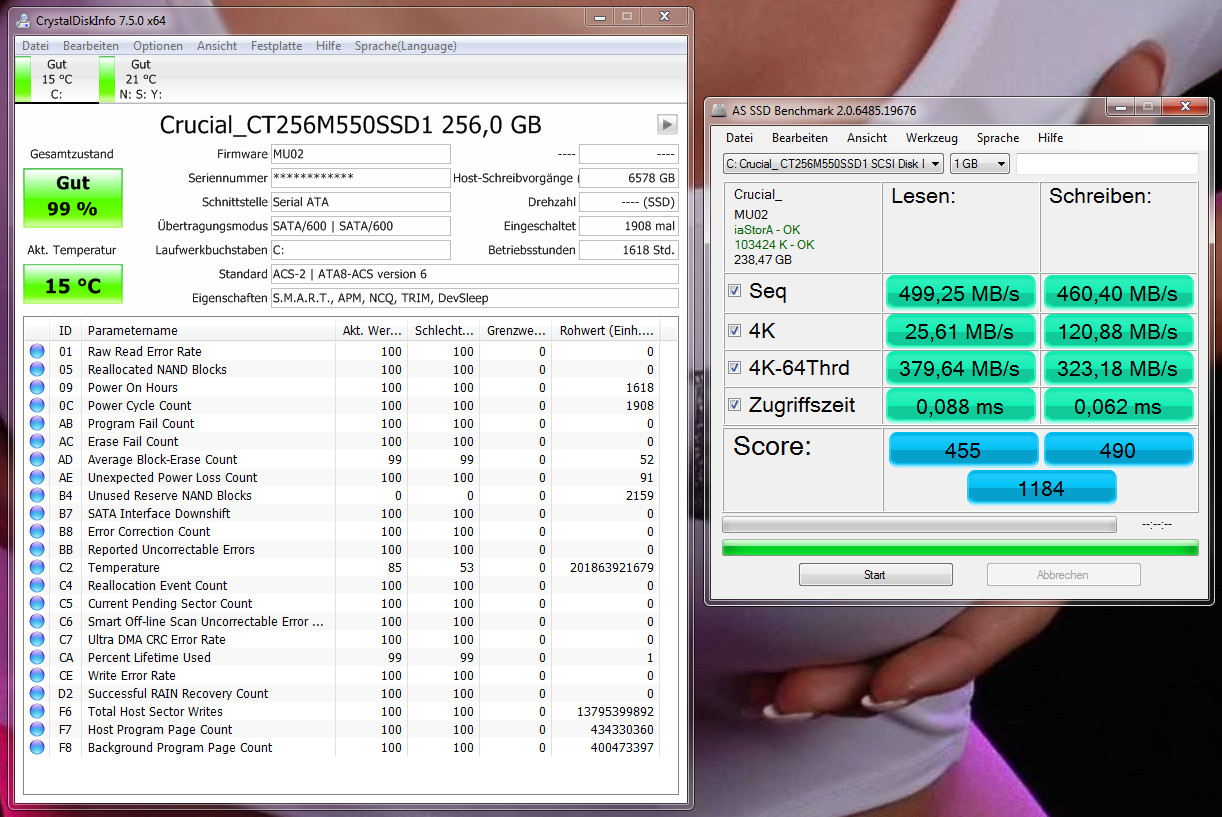Click the status orb for Reallocation Event Count
1222x817 pixels.
[37, 585]
